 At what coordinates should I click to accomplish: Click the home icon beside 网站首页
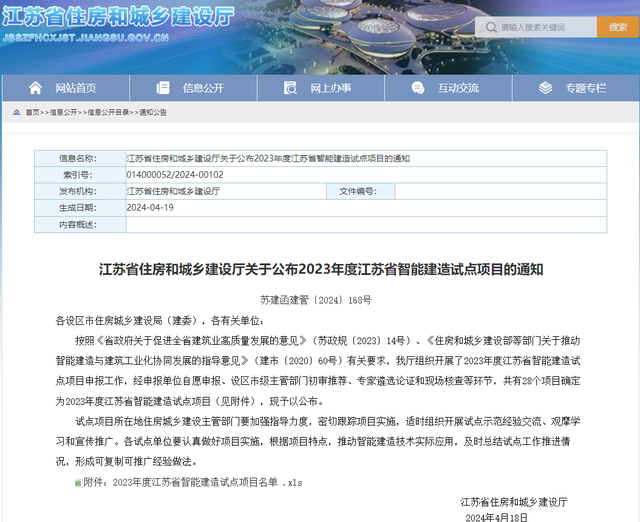[x=36, y=88]
